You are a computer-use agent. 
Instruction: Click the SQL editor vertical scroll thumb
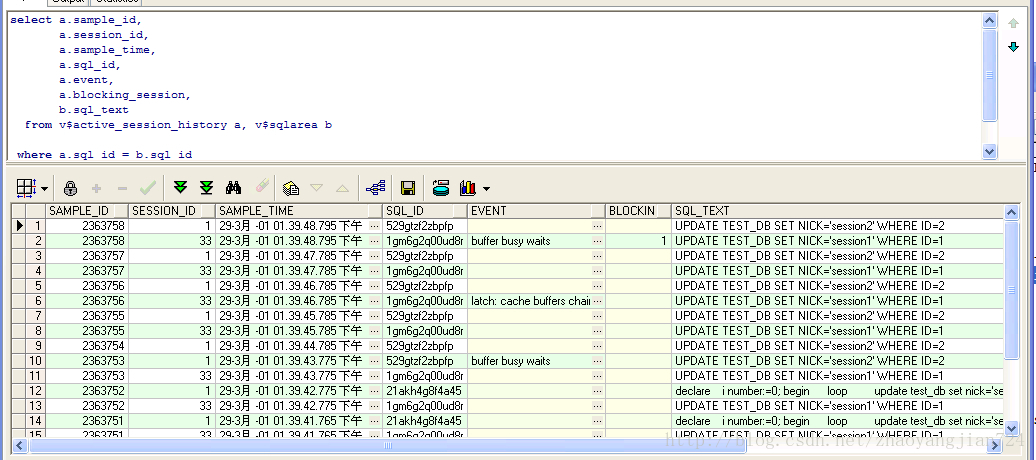point(989,75)
